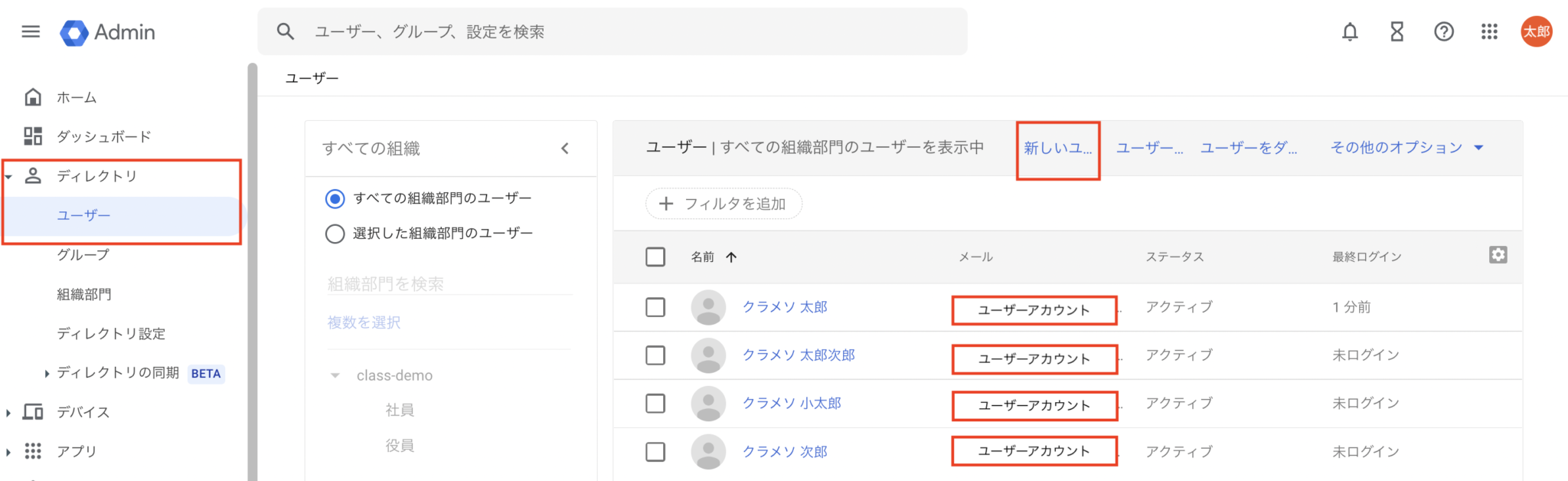
Task: Select the すべての組織部門のユーザー radio button
Action: 335,198
